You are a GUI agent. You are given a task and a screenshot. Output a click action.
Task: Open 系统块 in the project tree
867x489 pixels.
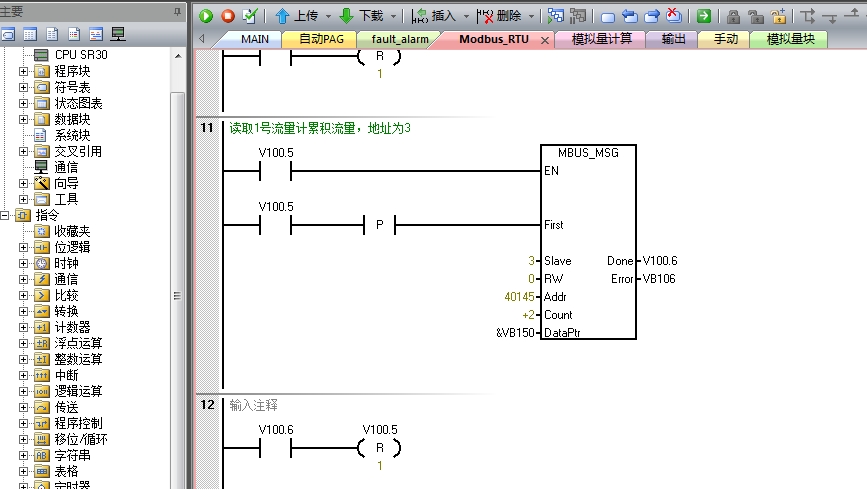pos(72,135)
